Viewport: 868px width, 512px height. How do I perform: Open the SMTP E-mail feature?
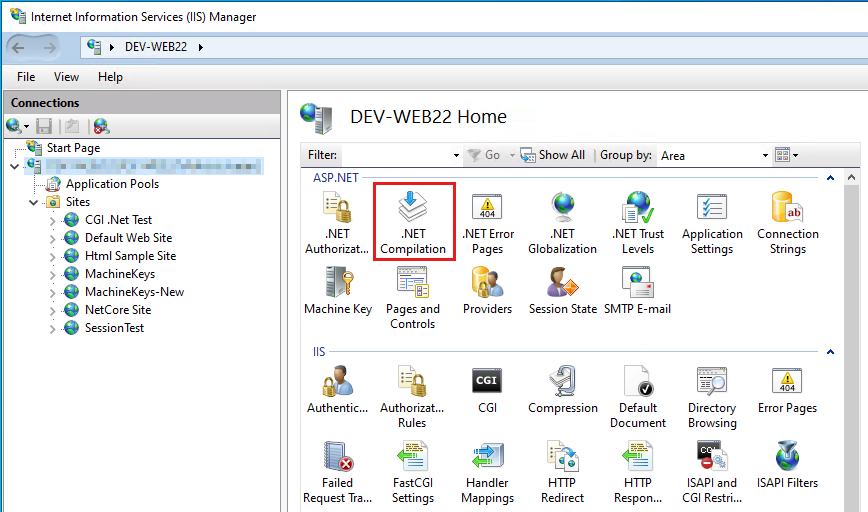pyautogui.click(x=637, y=290)
